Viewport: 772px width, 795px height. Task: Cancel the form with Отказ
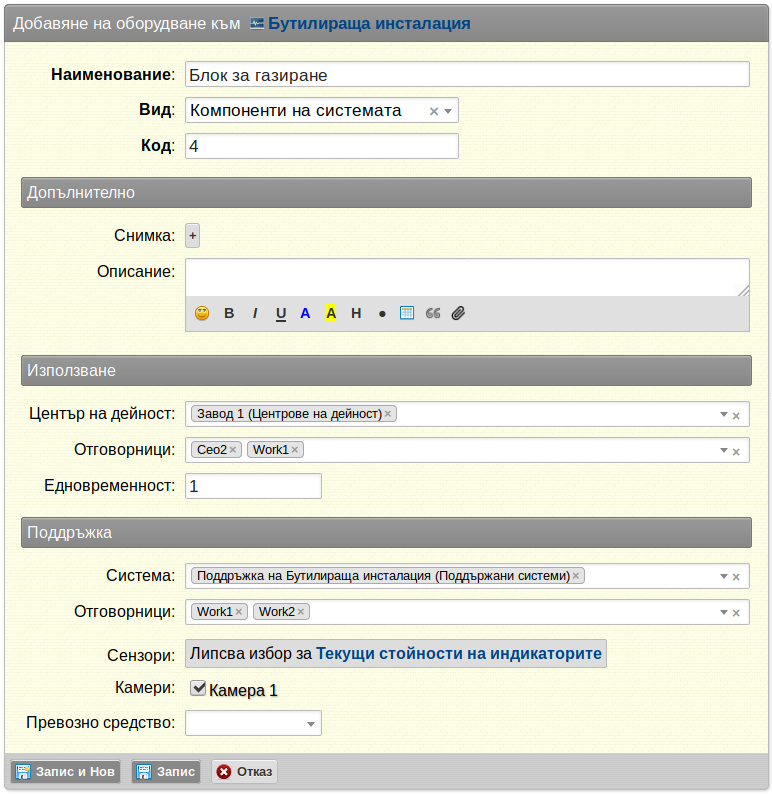(244, 772)
